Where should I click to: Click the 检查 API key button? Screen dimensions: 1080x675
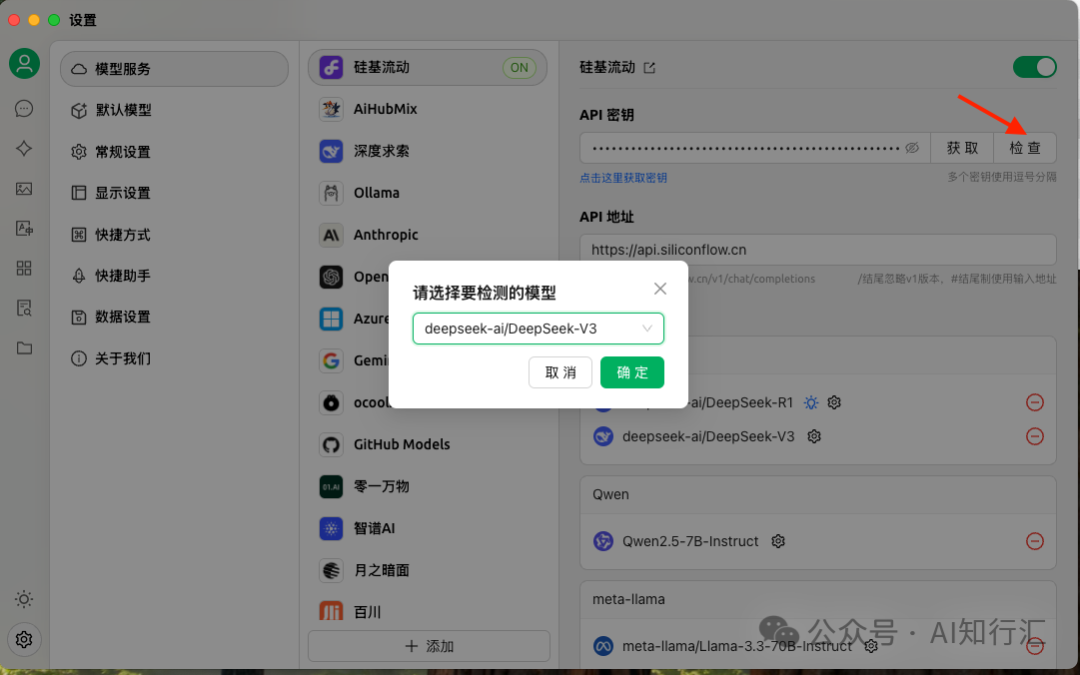1024,148
